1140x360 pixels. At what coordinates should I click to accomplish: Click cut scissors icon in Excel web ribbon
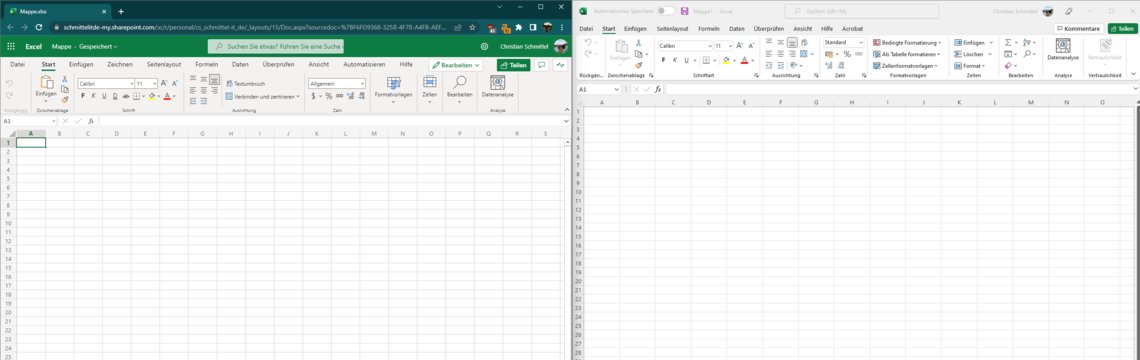[x=65, y=79]
